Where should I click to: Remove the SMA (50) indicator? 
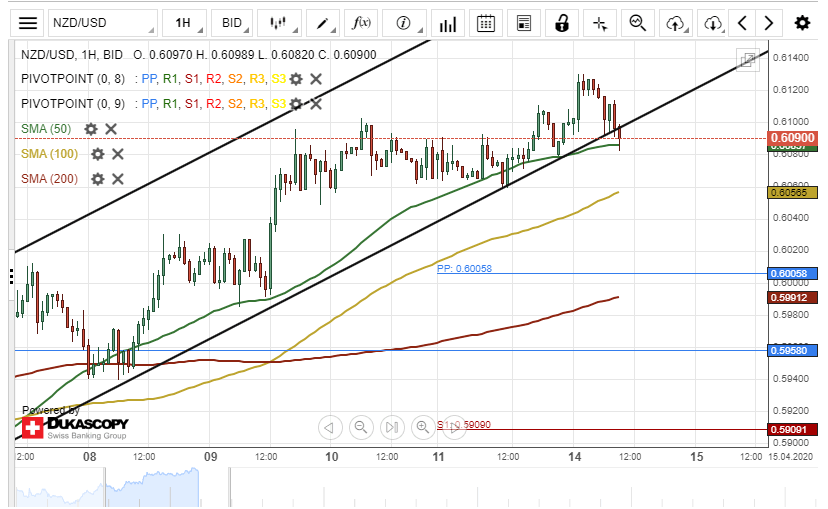111,129
